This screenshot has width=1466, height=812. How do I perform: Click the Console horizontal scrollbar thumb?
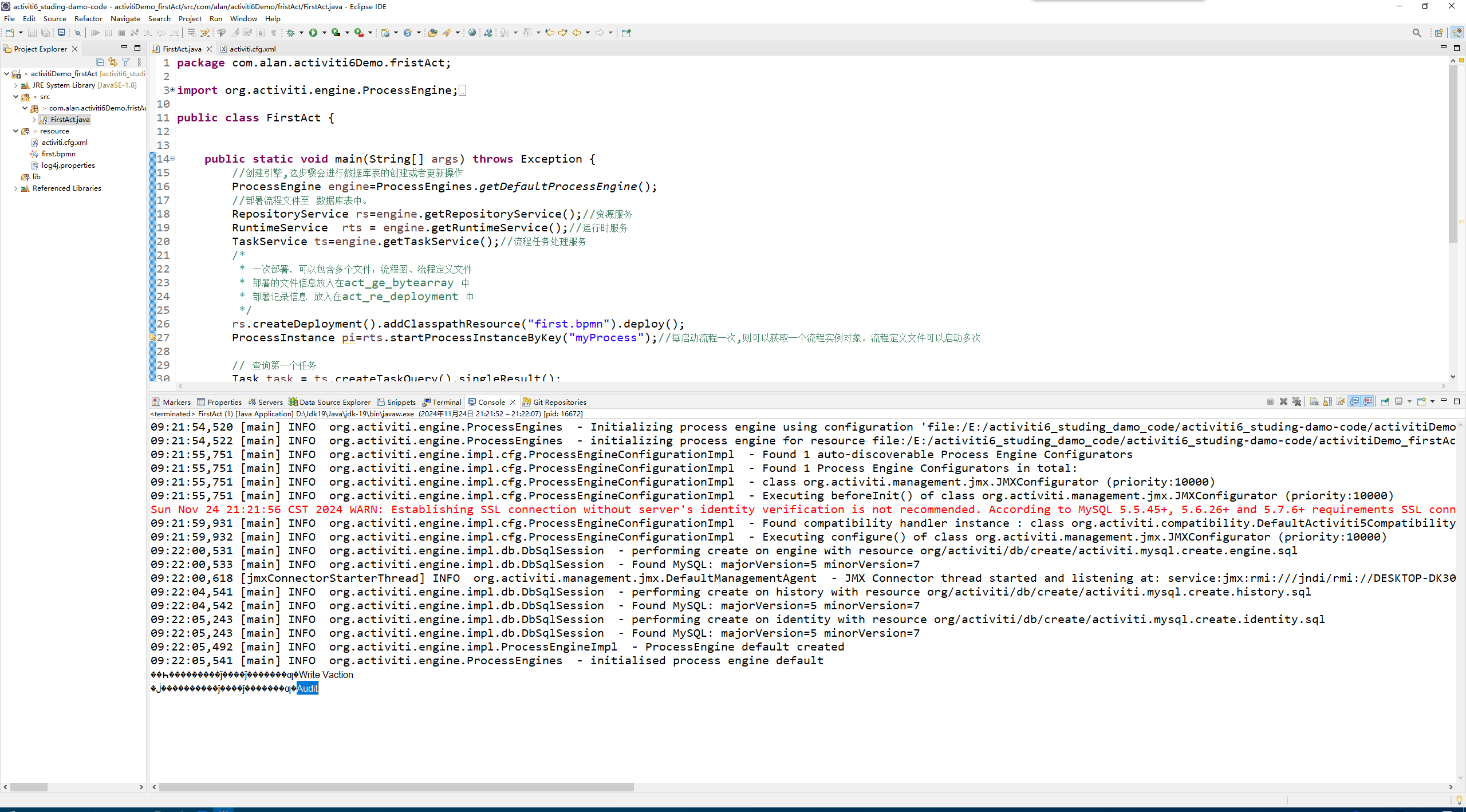396,787
